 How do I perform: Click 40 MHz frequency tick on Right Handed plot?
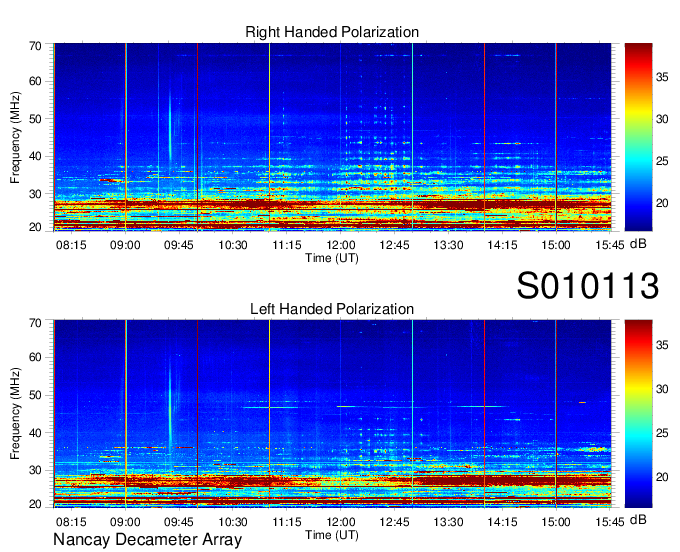coord(35,156)
